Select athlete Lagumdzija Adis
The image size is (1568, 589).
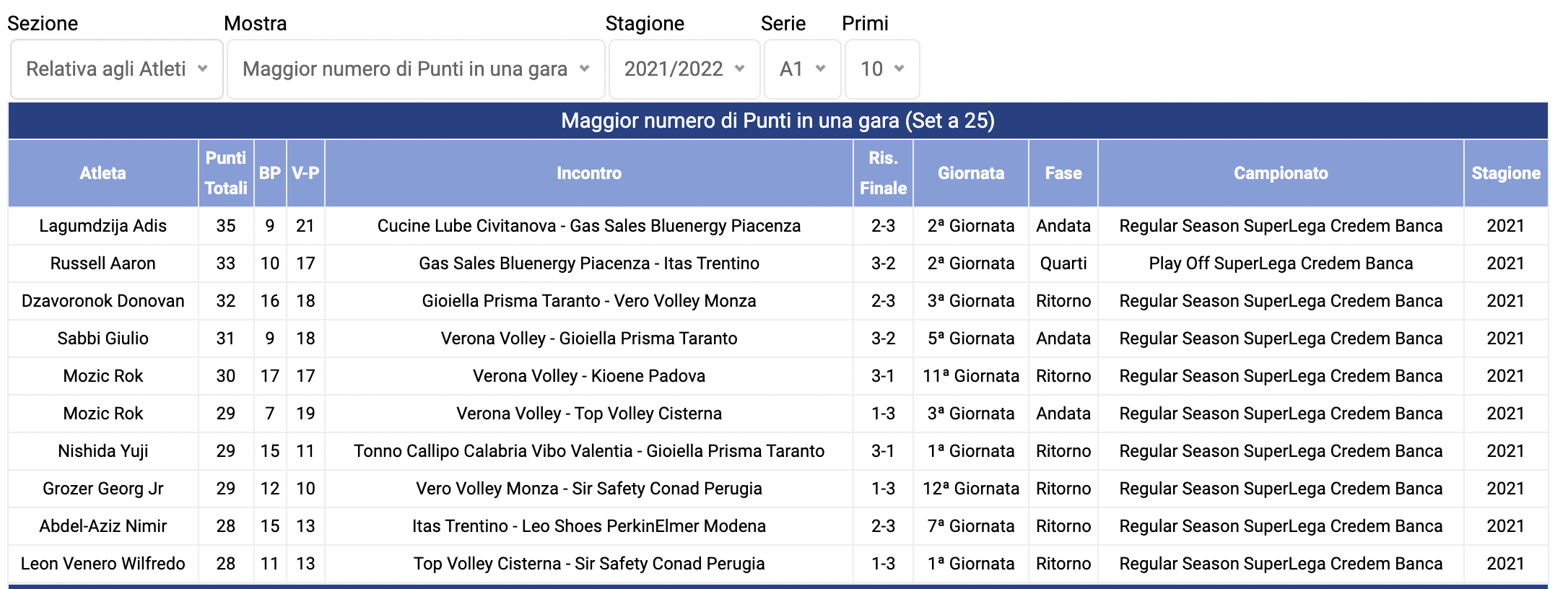(x=103, y=226)
